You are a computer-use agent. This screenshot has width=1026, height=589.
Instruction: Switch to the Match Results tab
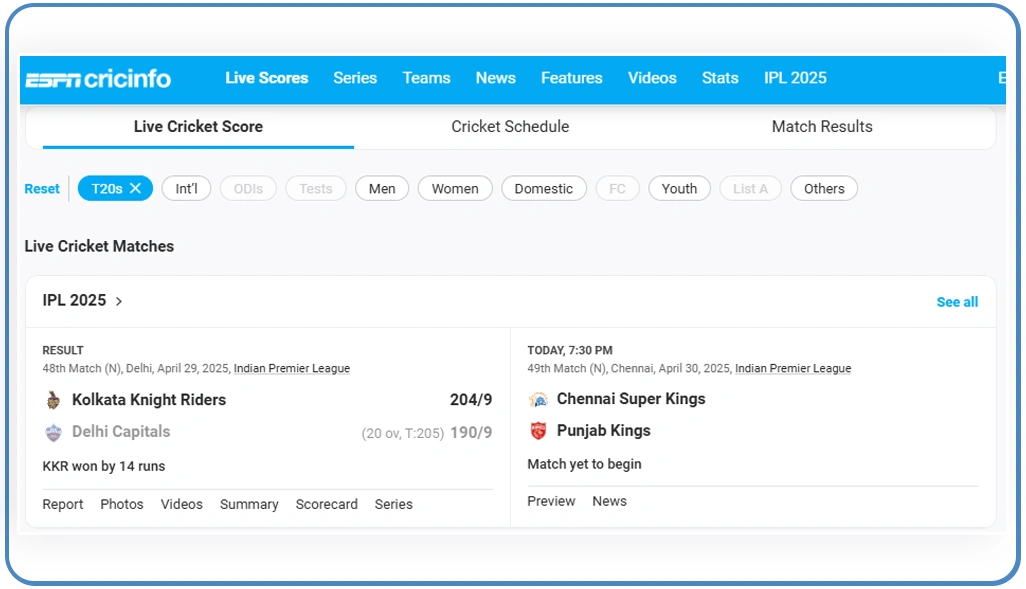pyautogui.click(x=822, y=127)
